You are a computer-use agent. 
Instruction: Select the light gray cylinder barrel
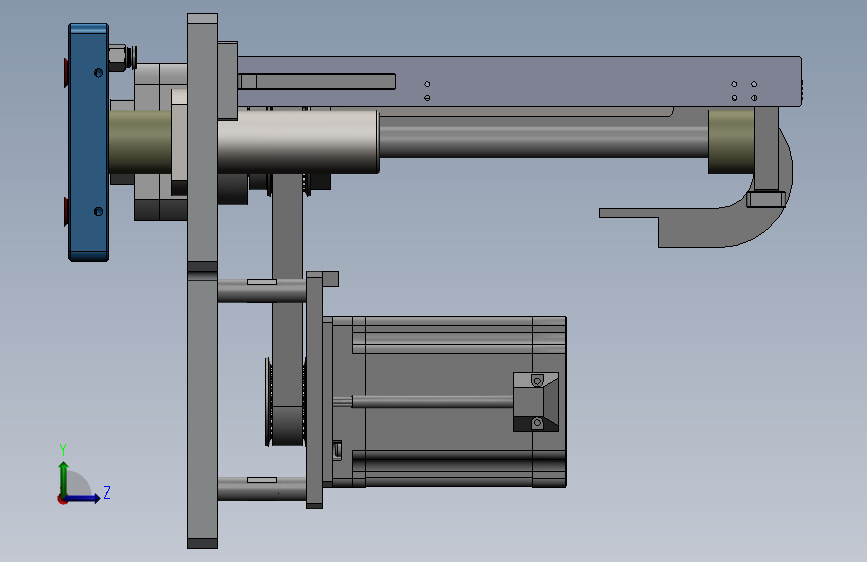click(297, 142)
